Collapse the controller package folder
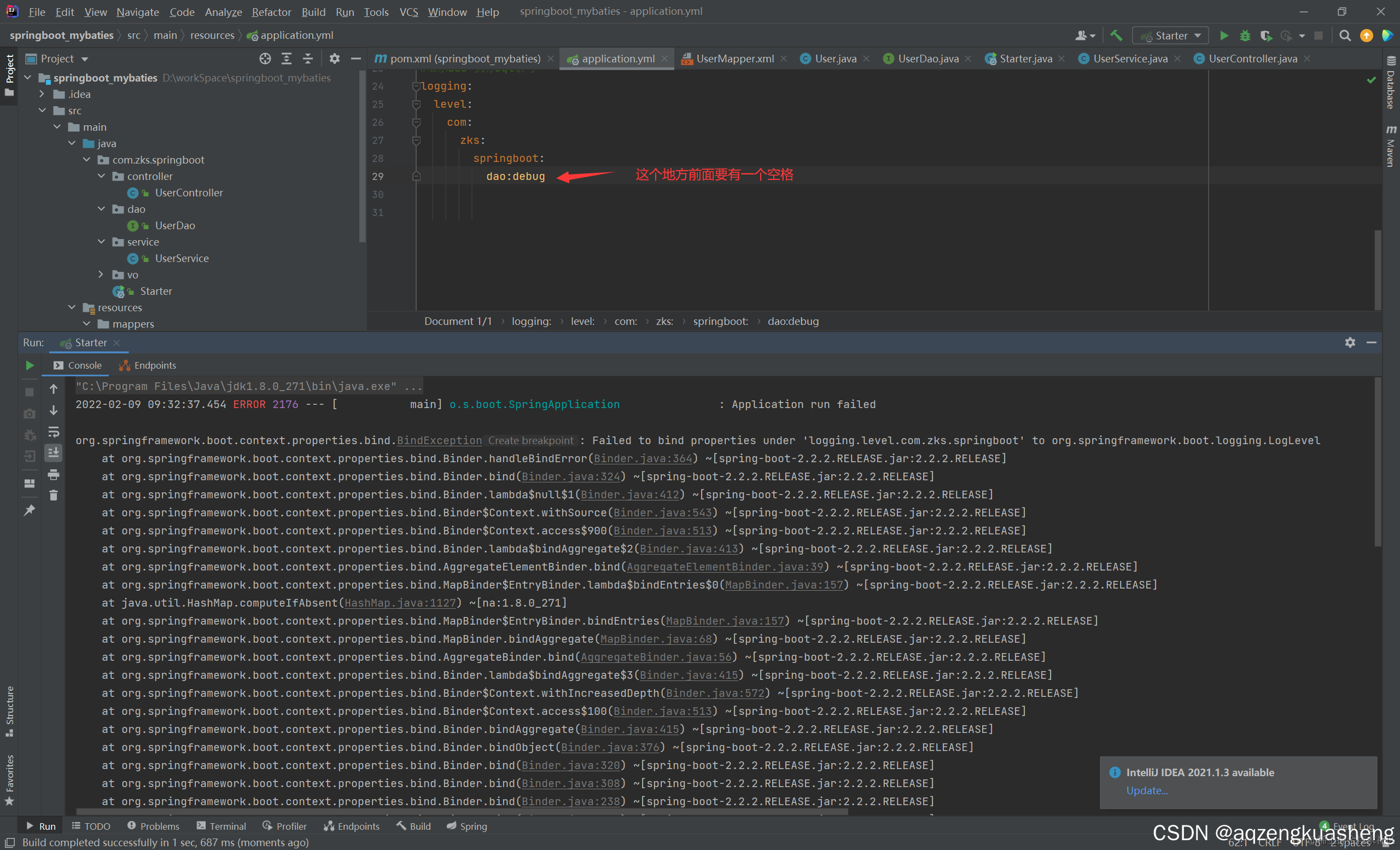 tap(101, 176)
